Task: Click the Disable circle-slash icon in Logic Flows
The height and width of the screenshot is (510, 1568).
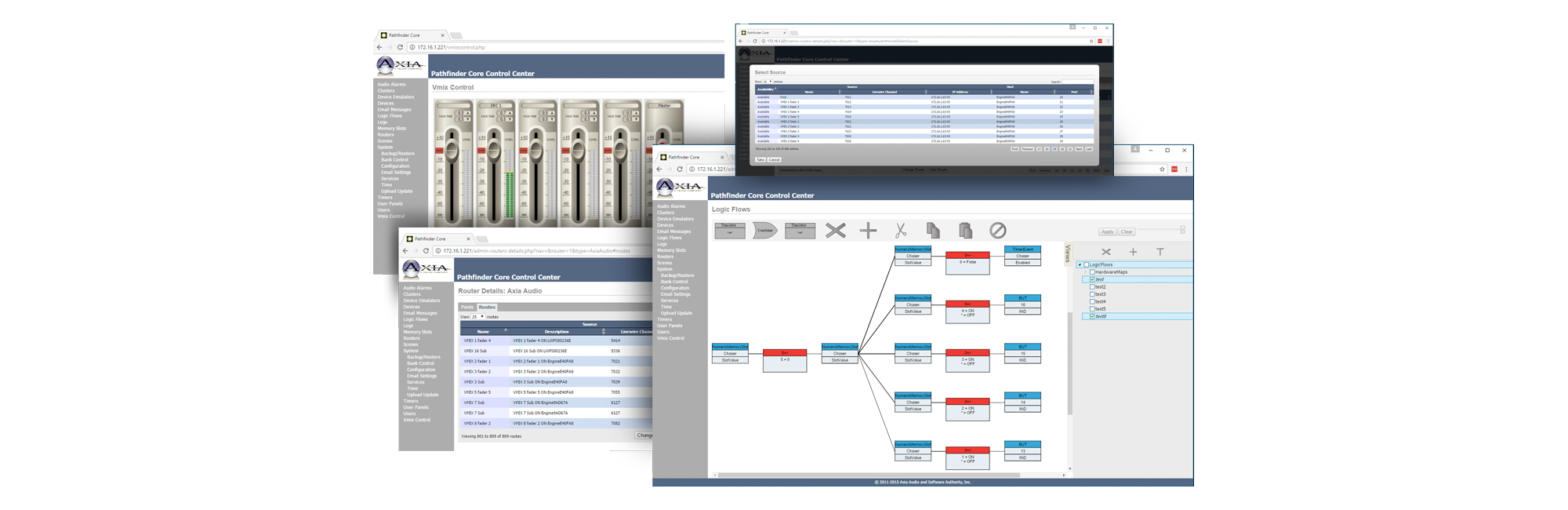Action: coord(998,230)
